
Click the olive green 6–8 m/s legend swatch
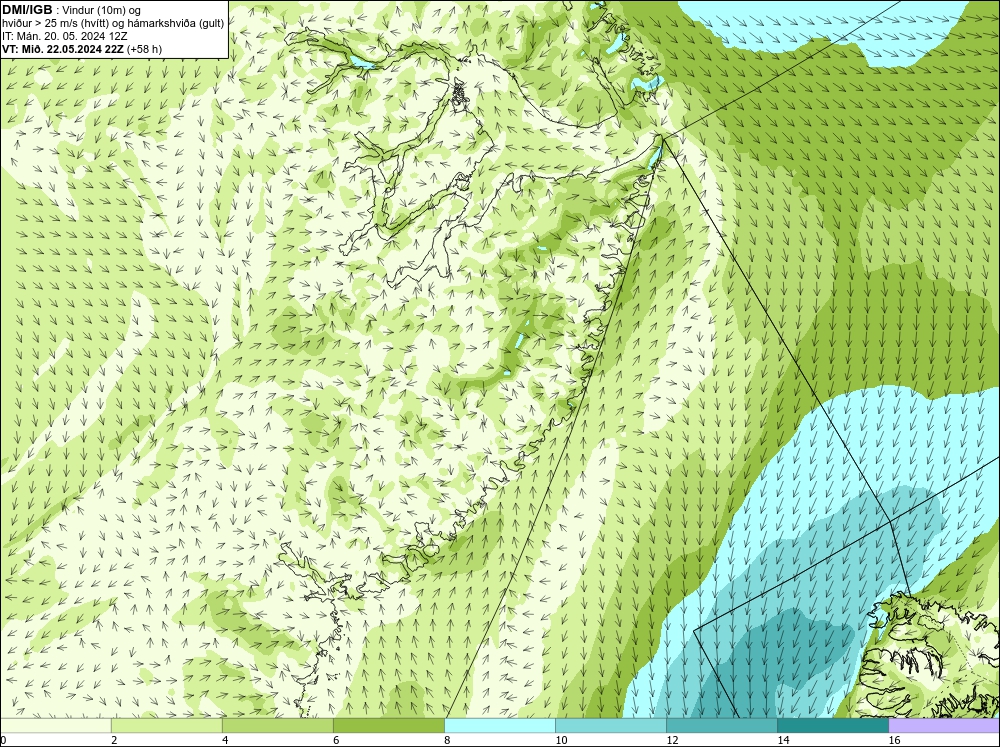[388, 725]
